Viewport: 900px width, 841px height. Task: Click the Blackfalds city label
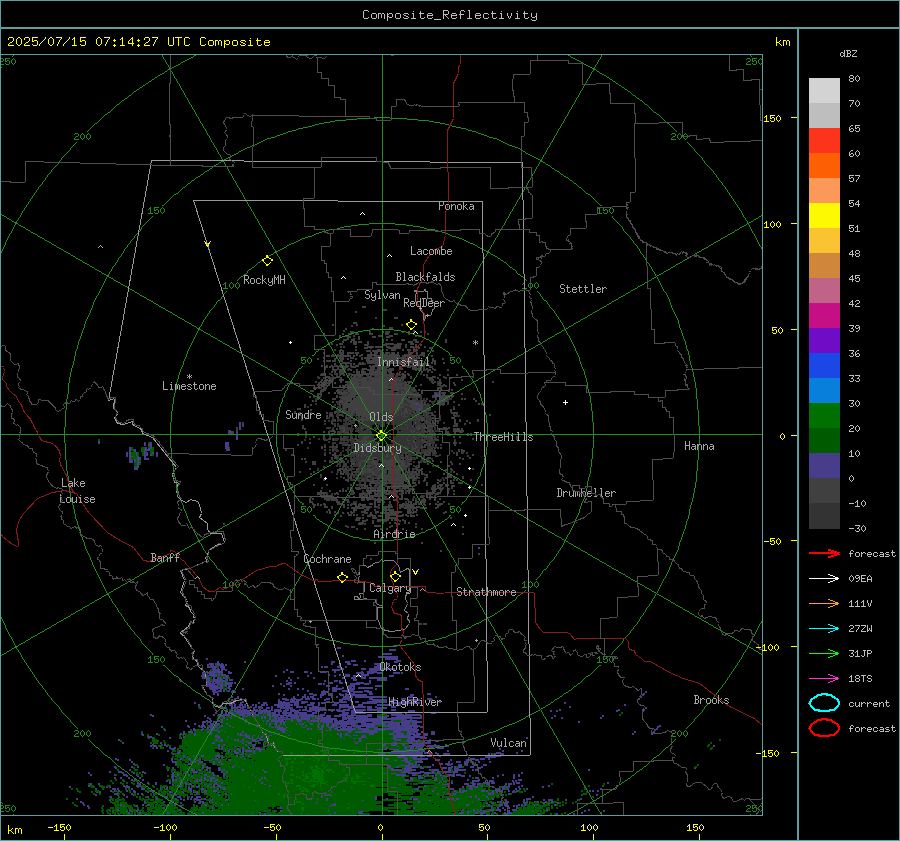[425, 277]
